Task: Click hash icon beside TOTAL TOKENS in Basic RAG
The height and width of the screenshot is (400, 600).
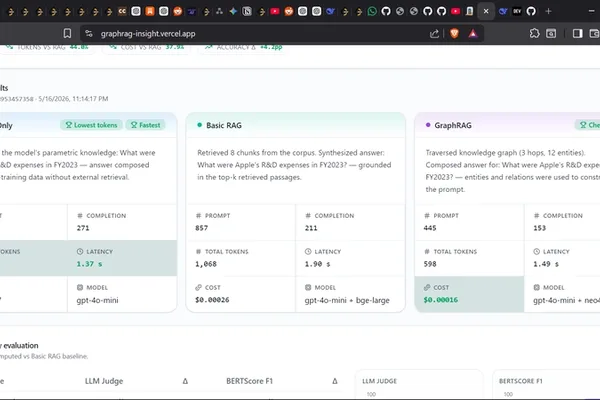Action: click(198, 252)
